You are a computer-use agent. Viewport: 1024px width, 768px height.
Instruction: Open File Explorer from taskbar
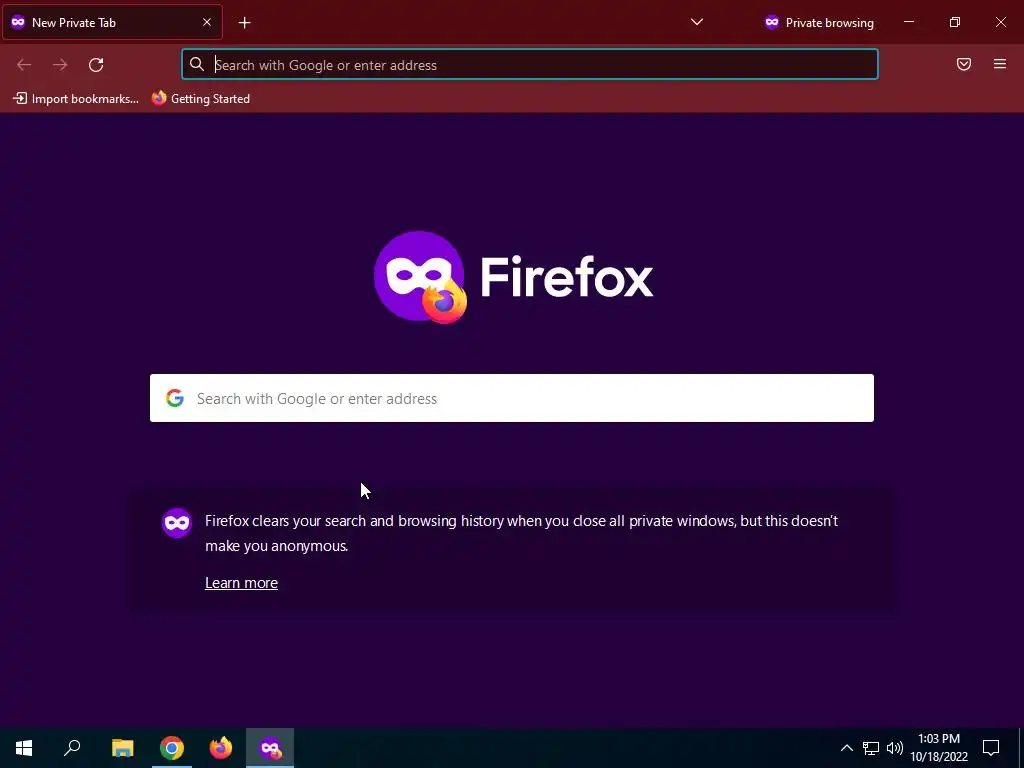(x=122, y=748)
